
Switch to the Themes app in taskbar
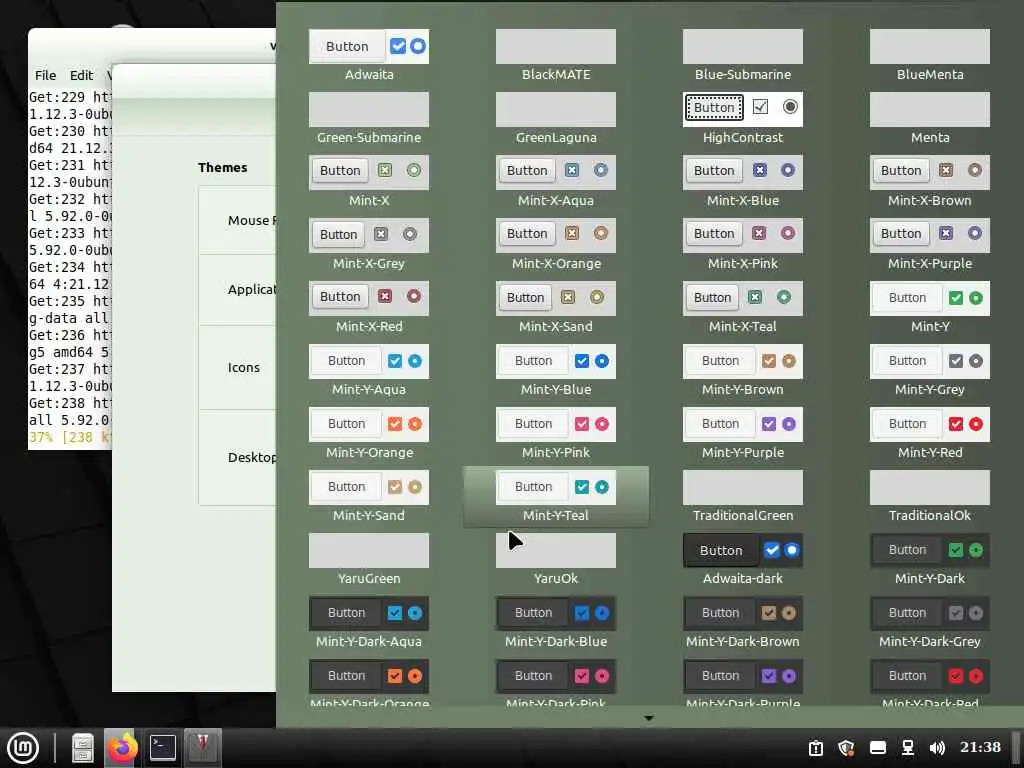[x=202, y=748]
